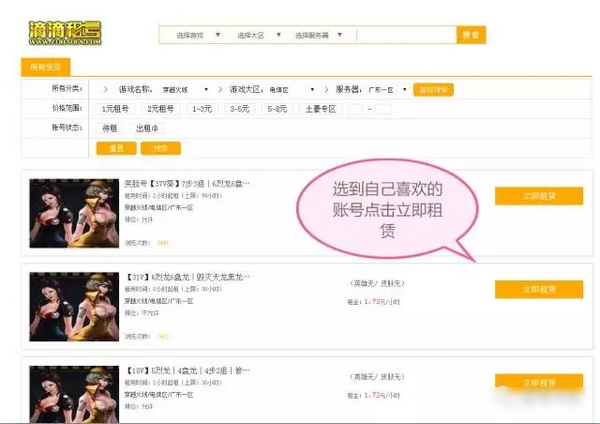Click the orange button beside the 广东一区 dropdown
This screenshot has height=424, width=600.
(x=434, y=90)
